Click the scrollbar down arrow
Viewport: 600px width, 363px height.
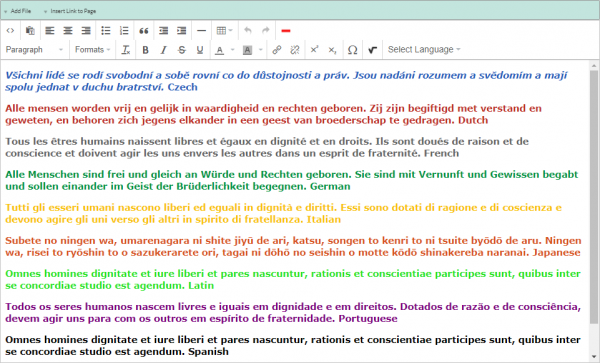[x=593, y=356]
